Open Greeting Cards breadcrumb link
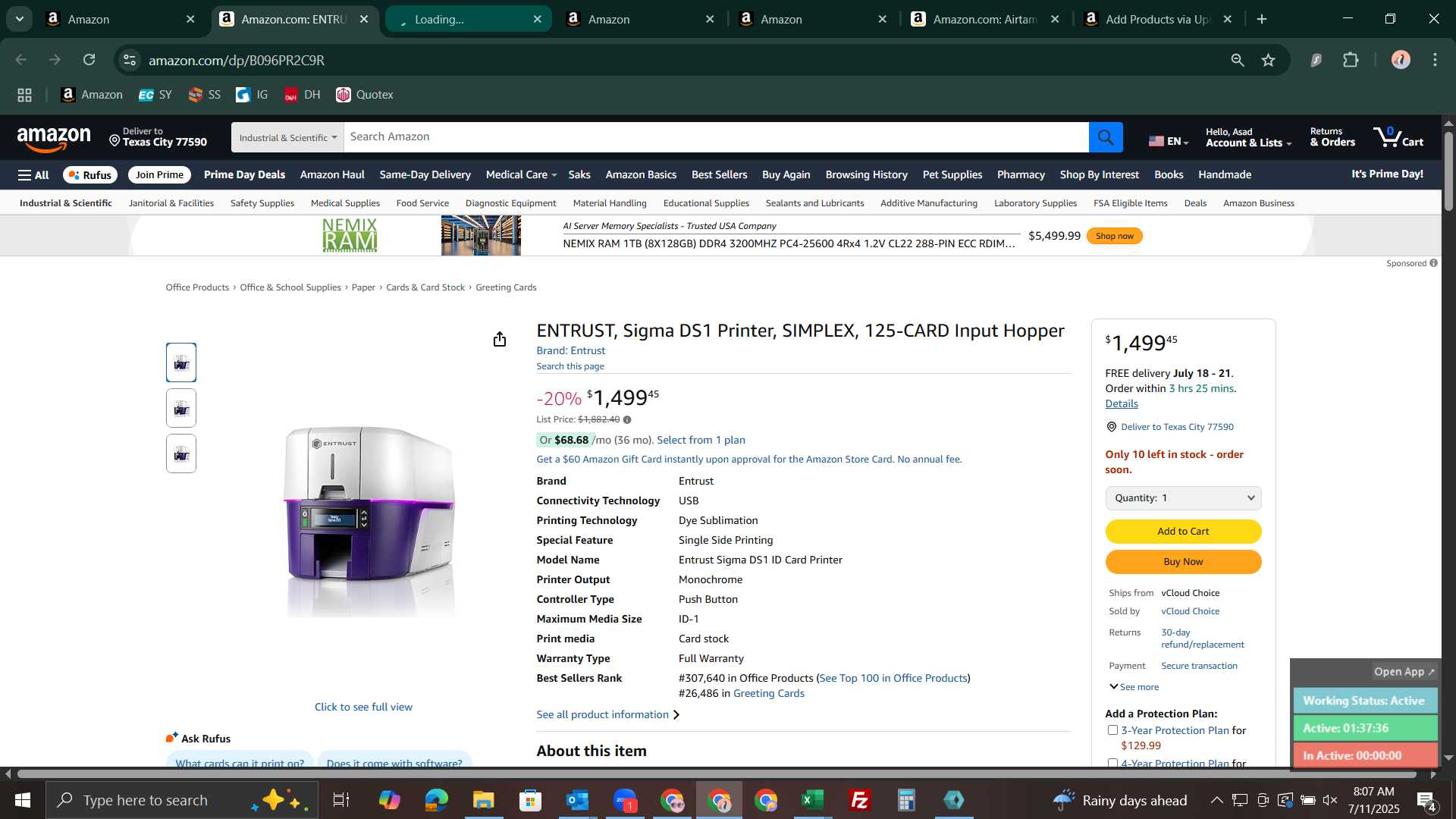The width and height of the screenshot is (1456, 819). point(506,287)
